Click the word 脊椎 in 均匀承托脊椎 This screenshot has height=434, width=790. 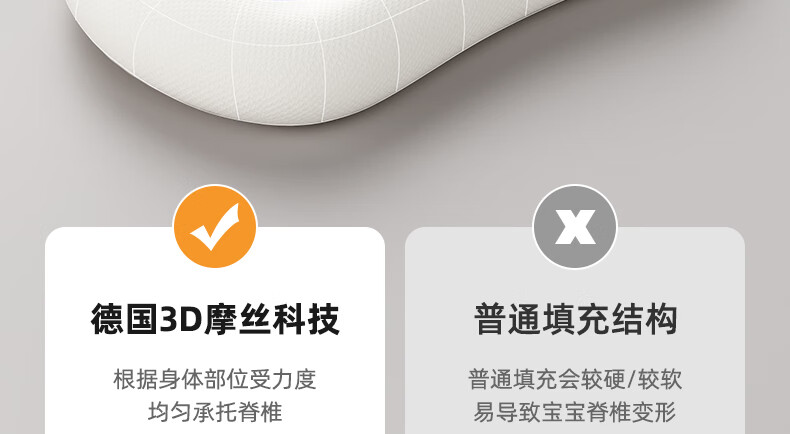260,412
